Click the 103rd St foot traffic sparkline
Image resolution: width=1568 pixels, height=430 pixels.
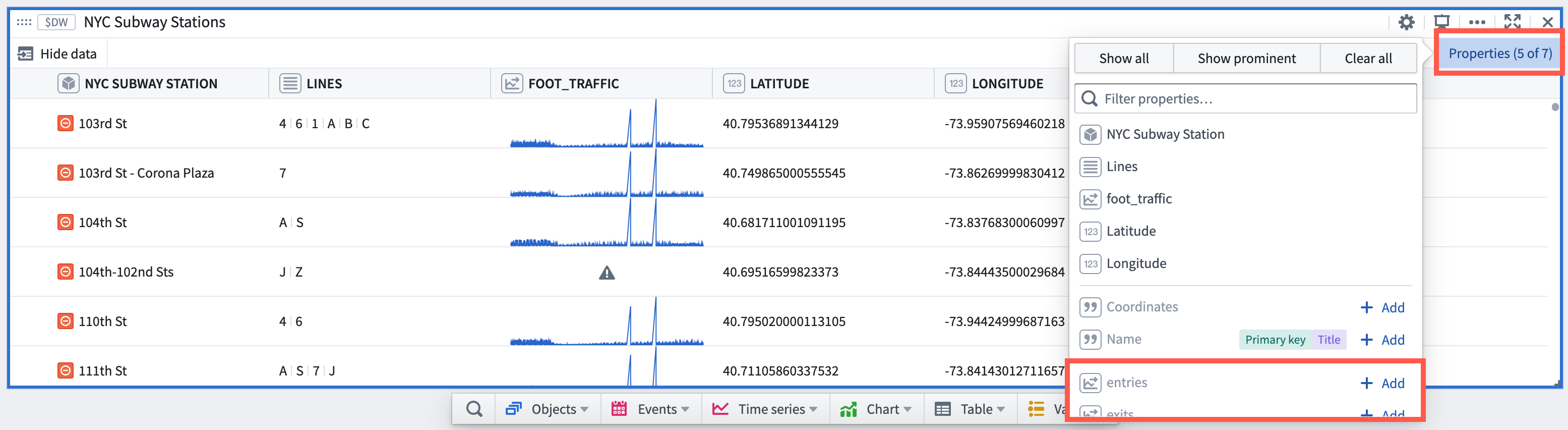tap(607, 124)
